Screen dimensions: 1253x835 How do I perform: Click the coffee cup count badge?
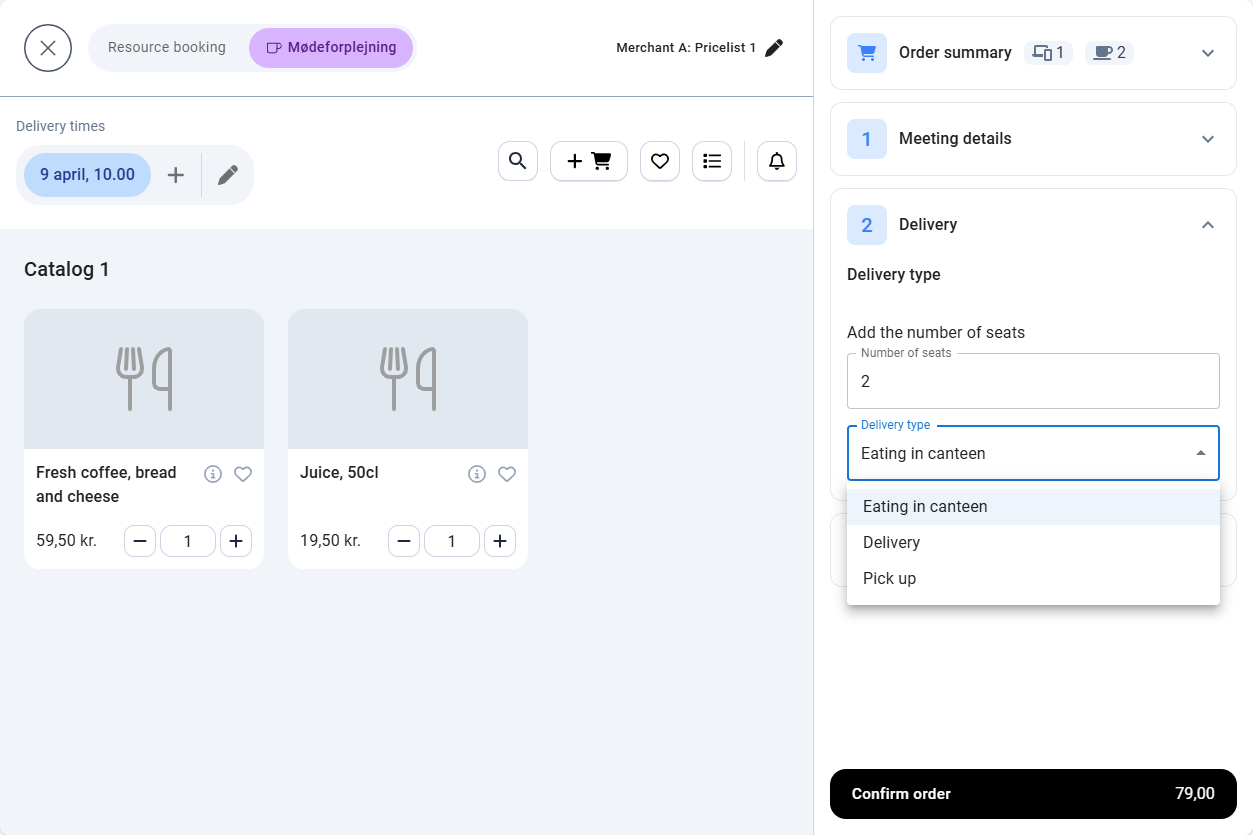pyautogui.click(x=1109, y=53)
